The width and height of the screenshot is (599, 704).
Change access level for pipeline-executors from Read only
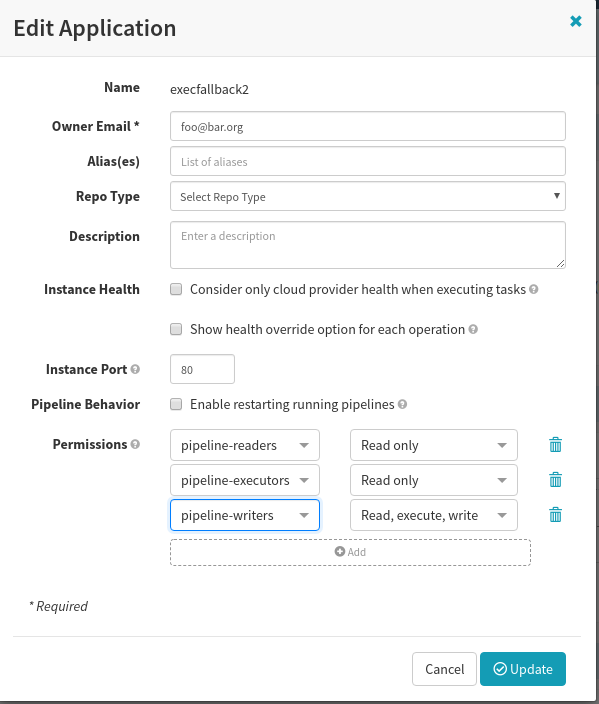point(434,480)
